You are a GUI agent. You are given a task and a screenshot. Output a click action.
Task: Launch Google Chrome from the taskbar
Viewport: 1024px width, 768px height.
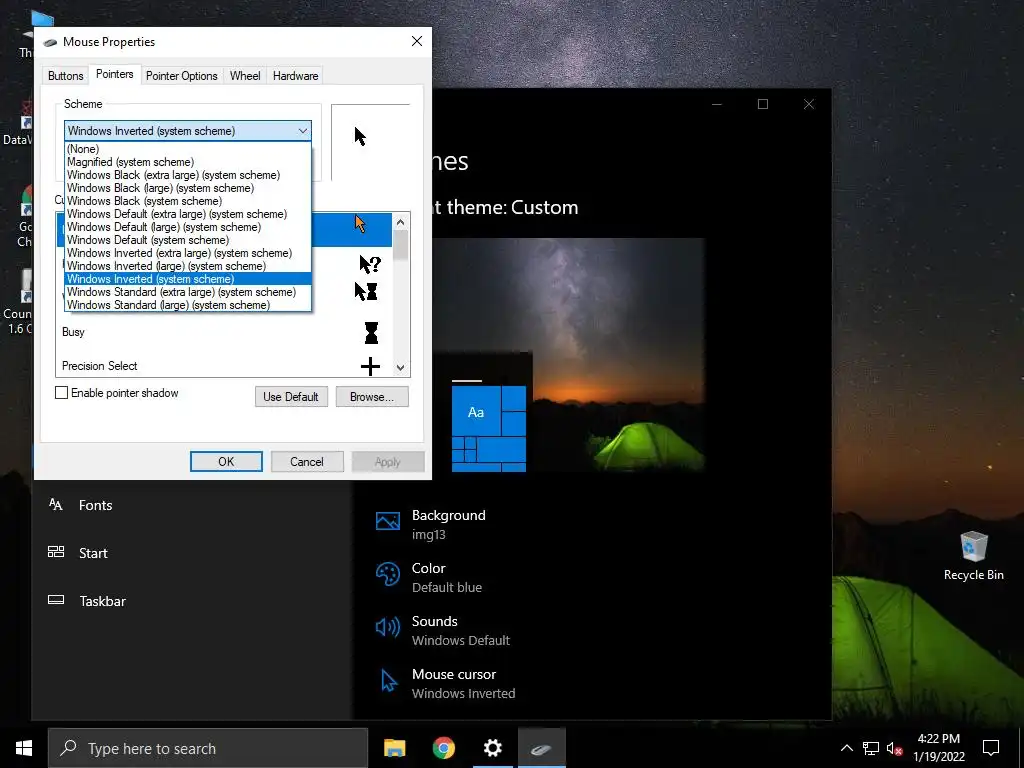[x=443, y=748]
